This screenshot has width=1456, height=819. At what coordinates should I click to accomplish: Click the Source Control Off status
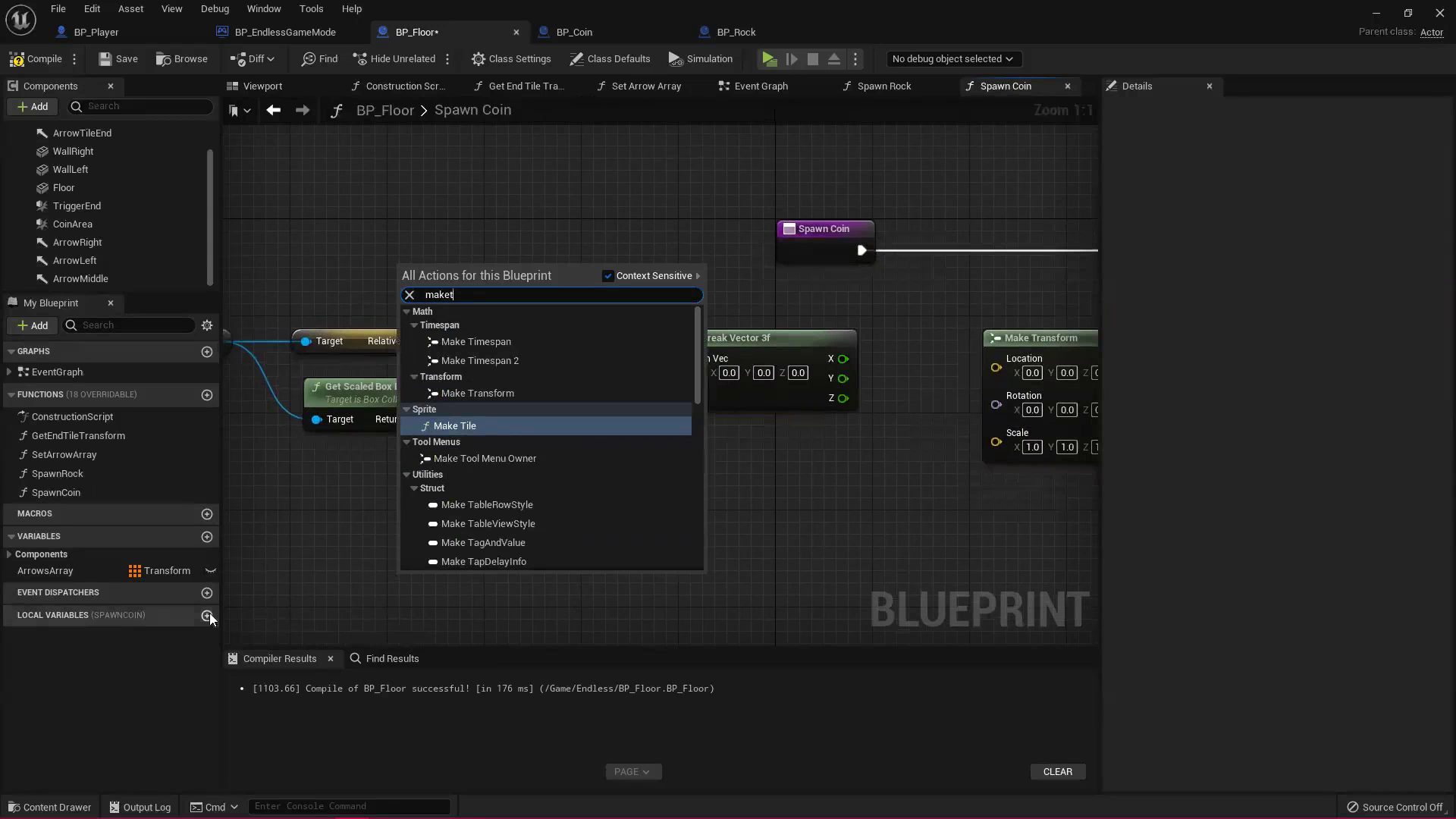coord(1395,807)
